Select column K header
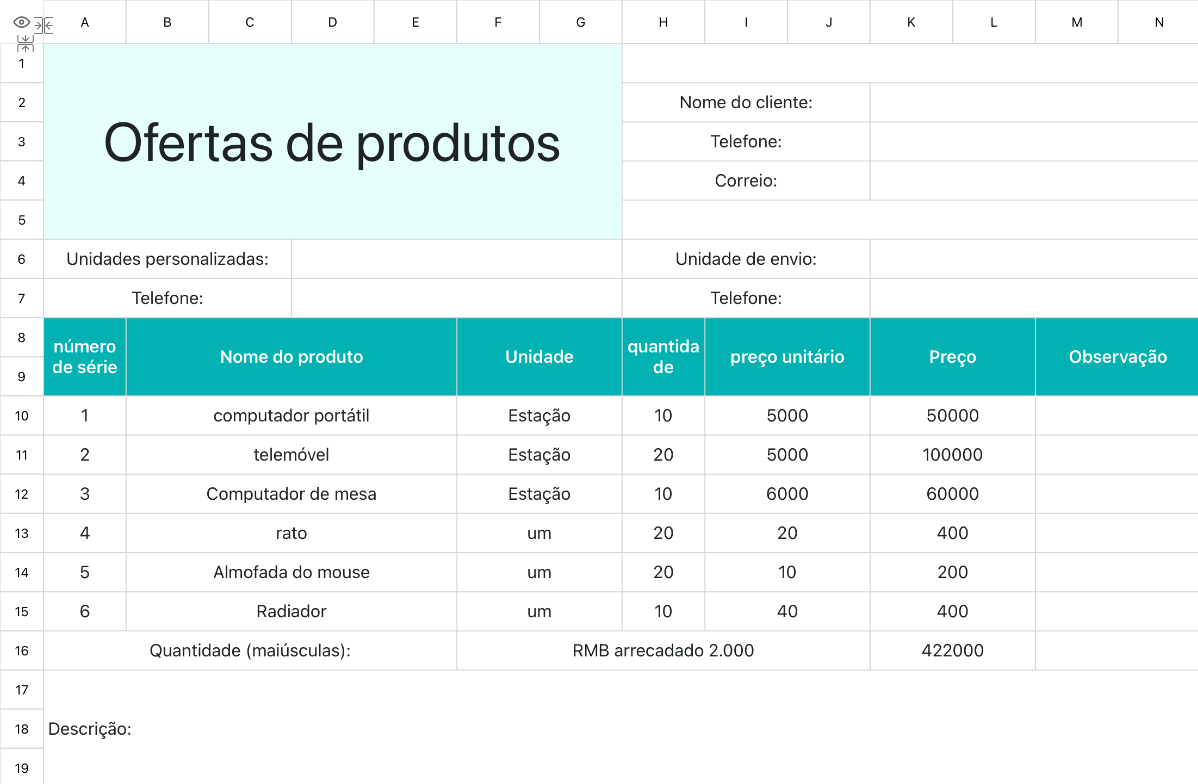Image resolution: width=1198 pixels, height=784 pixels. 911,22
